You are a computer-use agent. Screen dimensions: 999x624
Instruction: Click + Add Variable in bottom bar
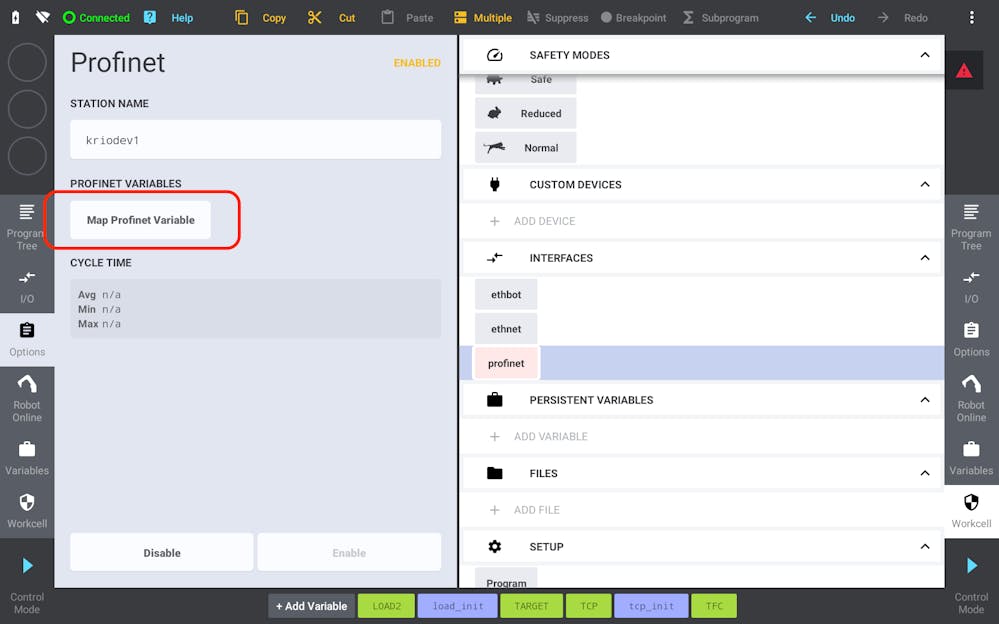click(312, 606)
